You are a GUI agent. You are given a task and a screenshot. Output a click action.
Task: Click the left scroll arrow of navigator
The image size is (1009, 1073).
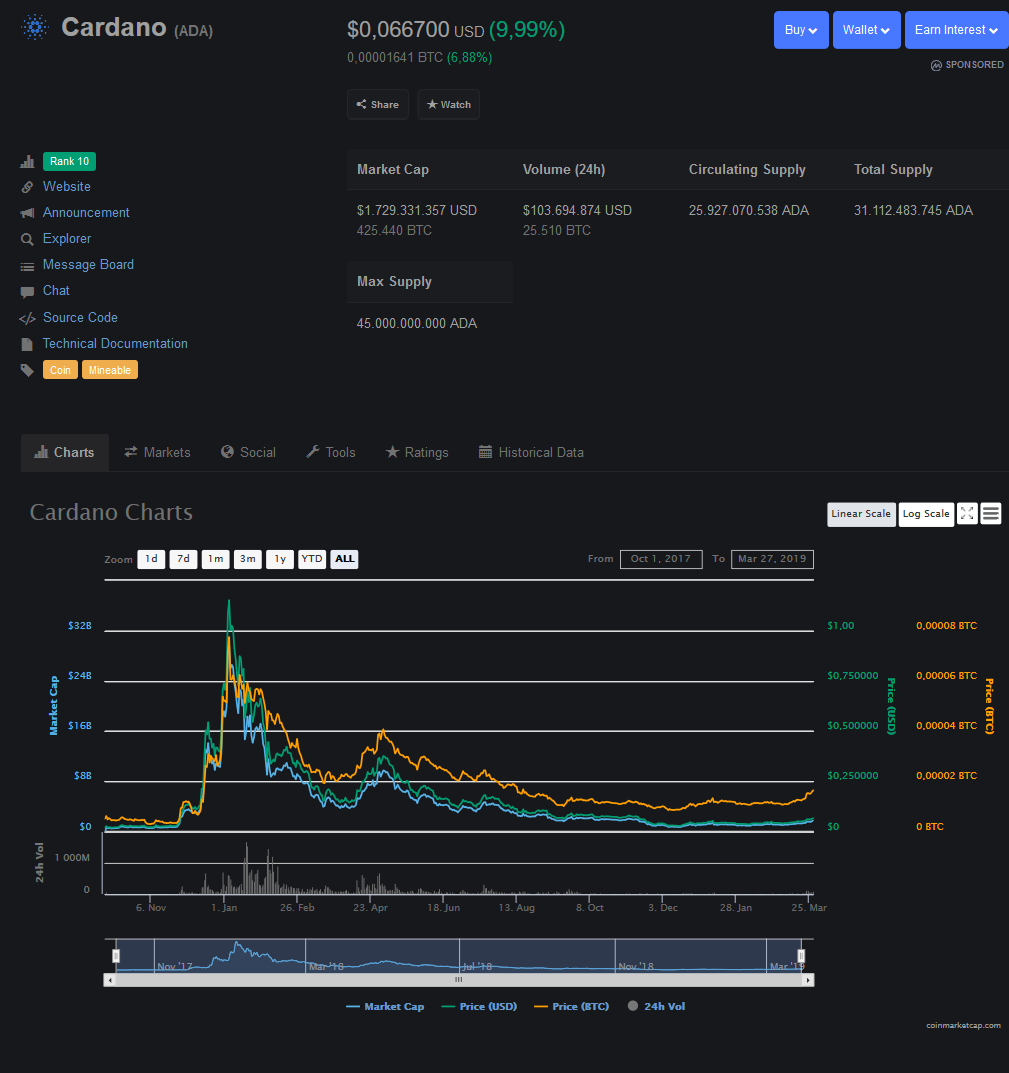click(110, 980)
